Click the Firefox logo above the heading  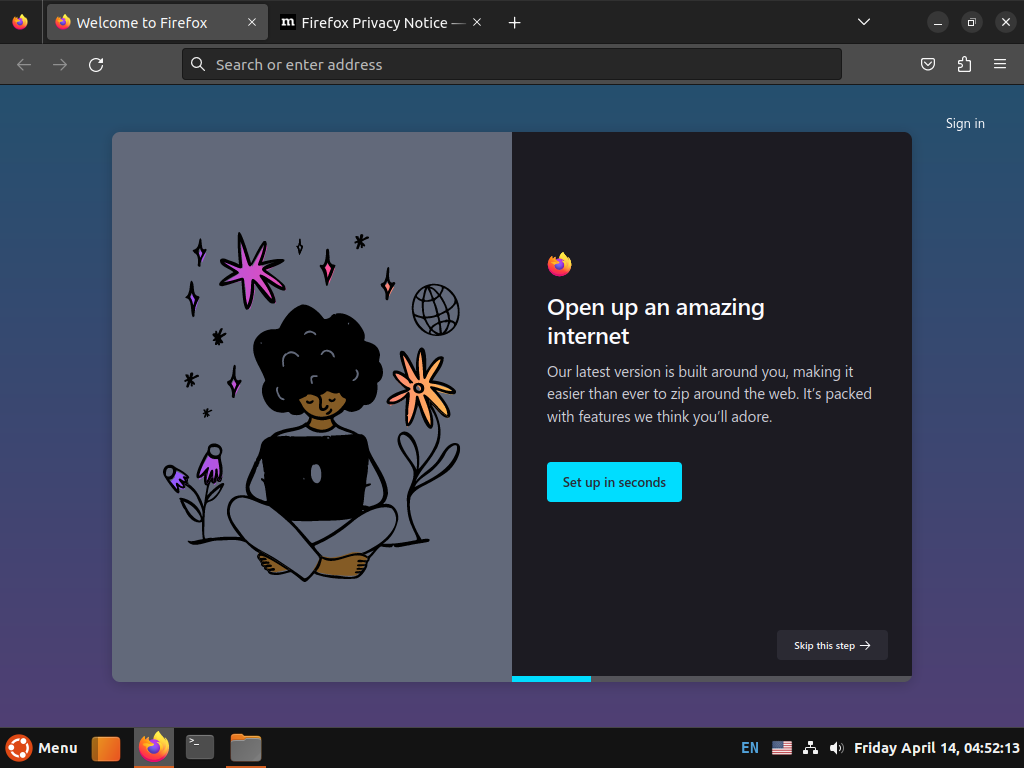pos(560,264)
